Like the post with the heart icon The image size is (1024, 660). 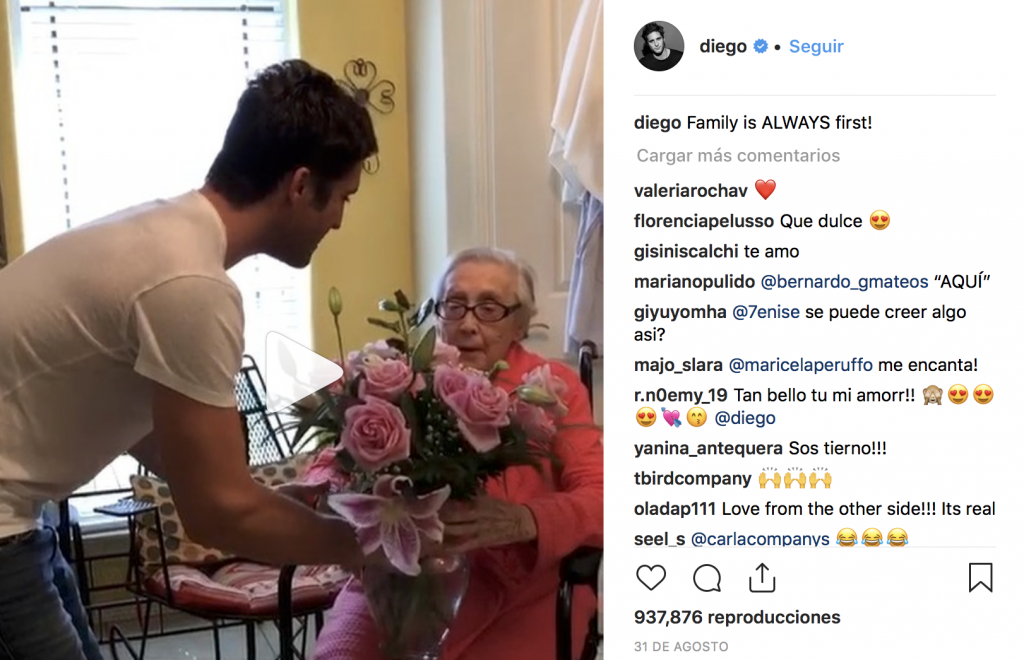pos(650,578)
